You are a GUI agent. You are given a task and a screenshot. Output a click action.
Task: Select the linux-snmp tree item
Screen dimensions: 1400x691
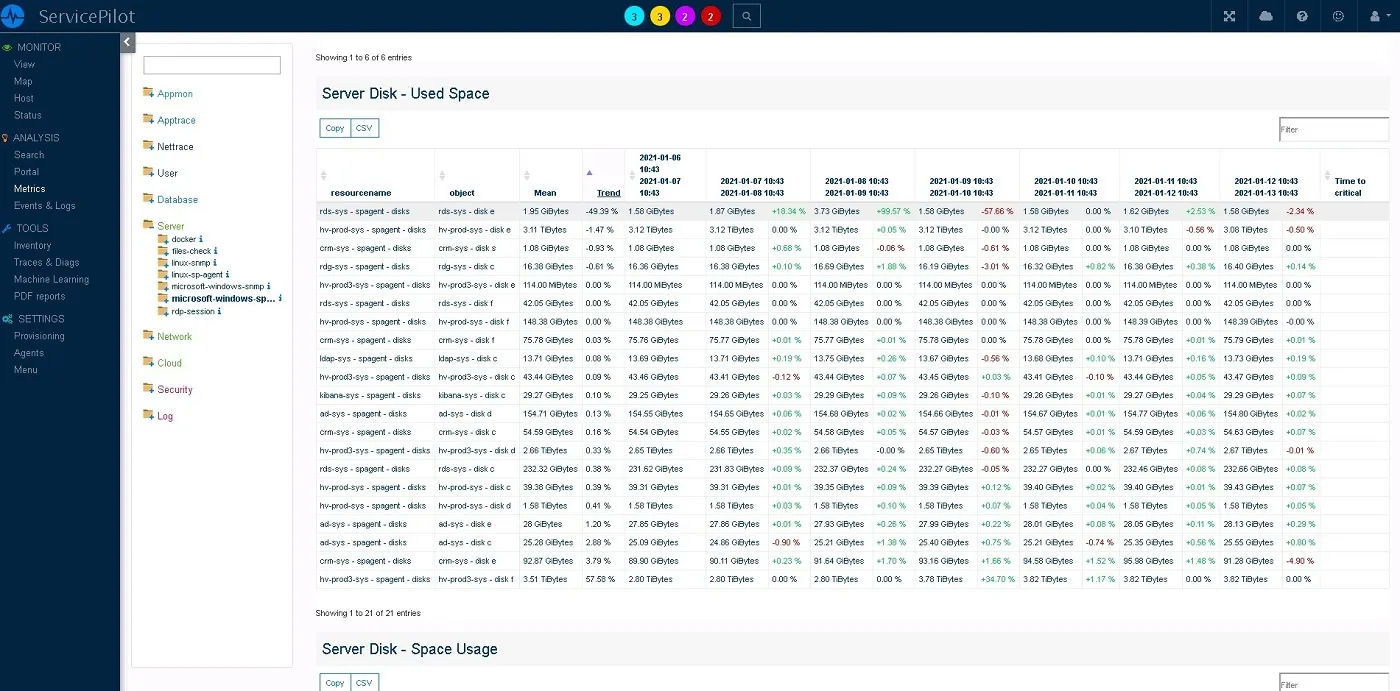click(x=189, y=263)
